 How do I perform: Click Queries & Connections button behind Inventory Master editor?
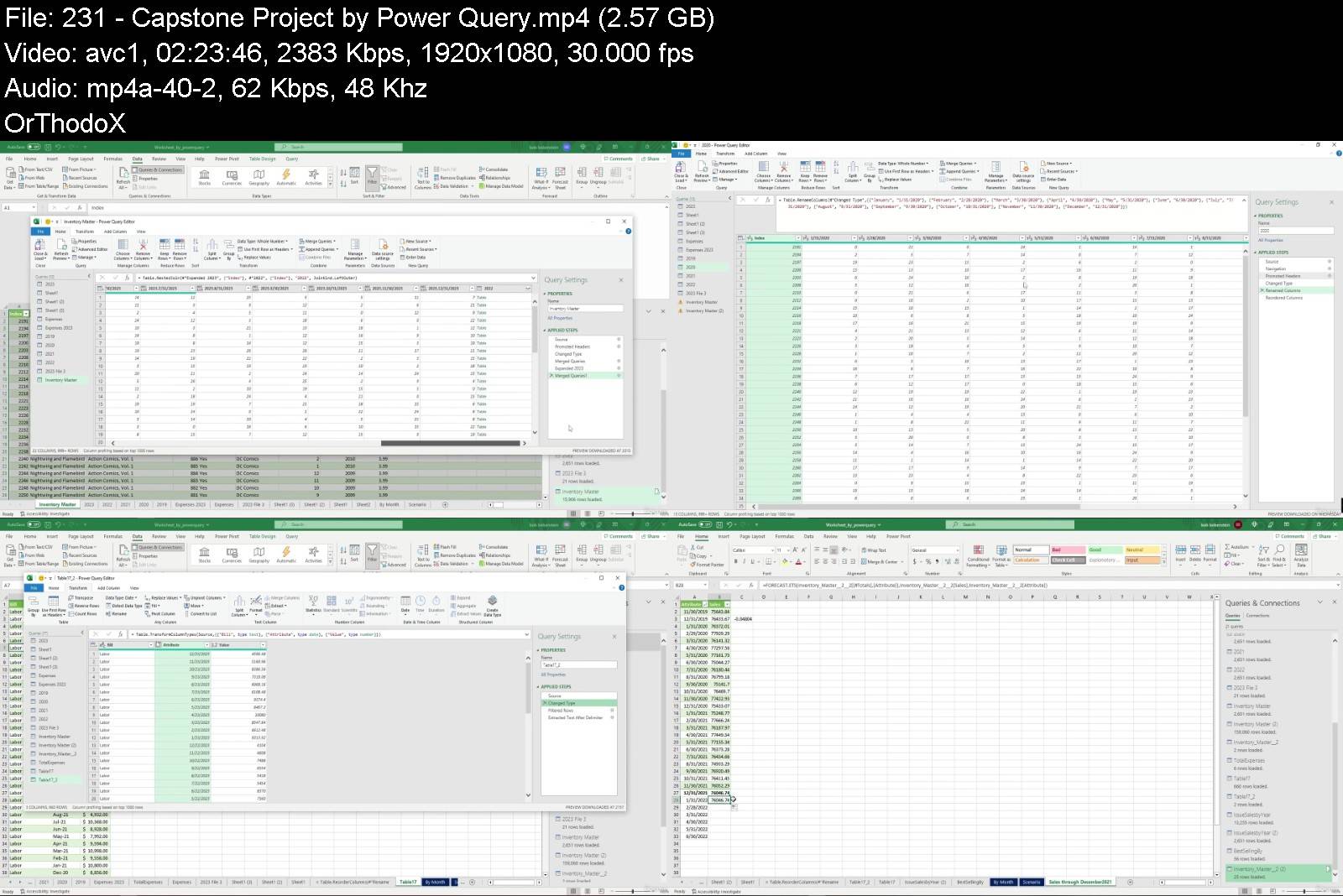[158, 169]
